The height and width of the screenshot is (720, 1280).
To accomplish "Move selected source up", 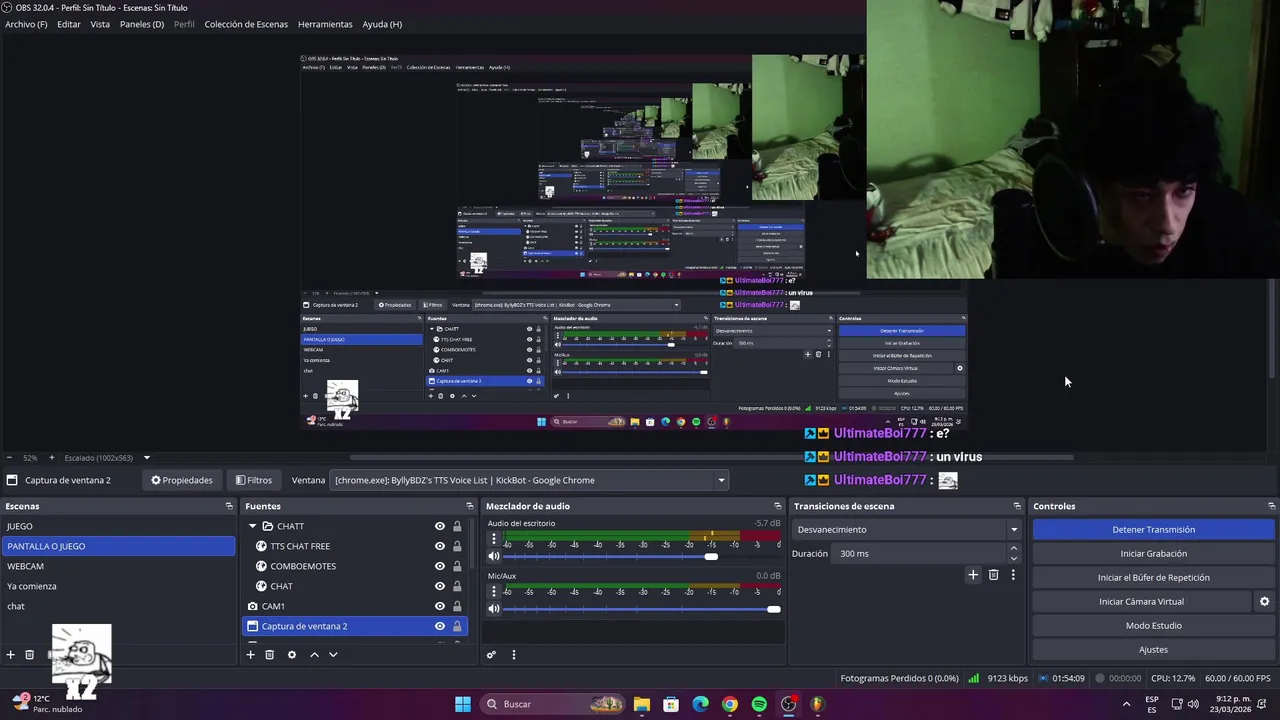I will pyautogui.click(x=314, y=655).
